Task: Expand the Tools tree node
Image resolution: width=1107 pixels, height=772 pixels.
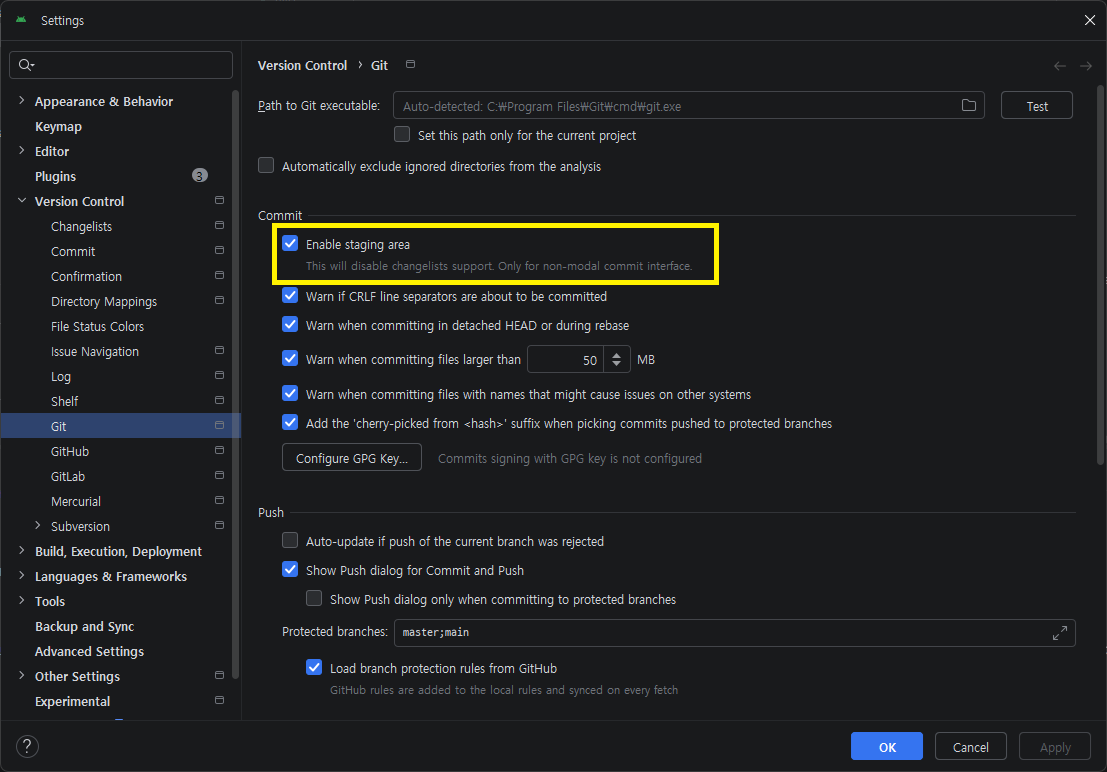Action: click(x=21, y=601)
